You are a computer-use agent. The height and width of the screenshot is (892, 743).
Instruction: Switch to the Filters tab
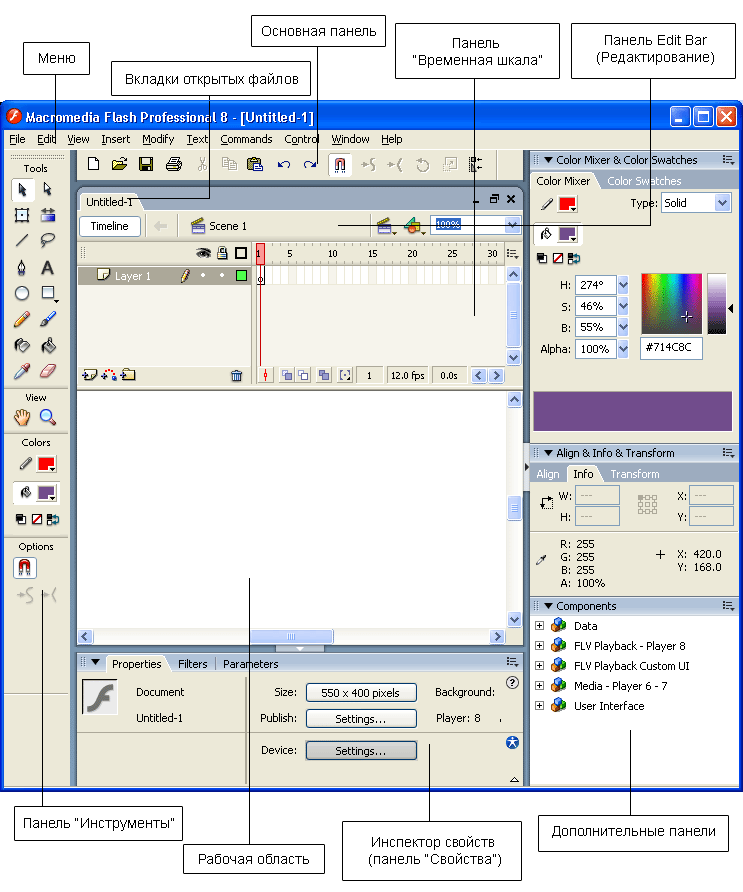click(192, 664)
